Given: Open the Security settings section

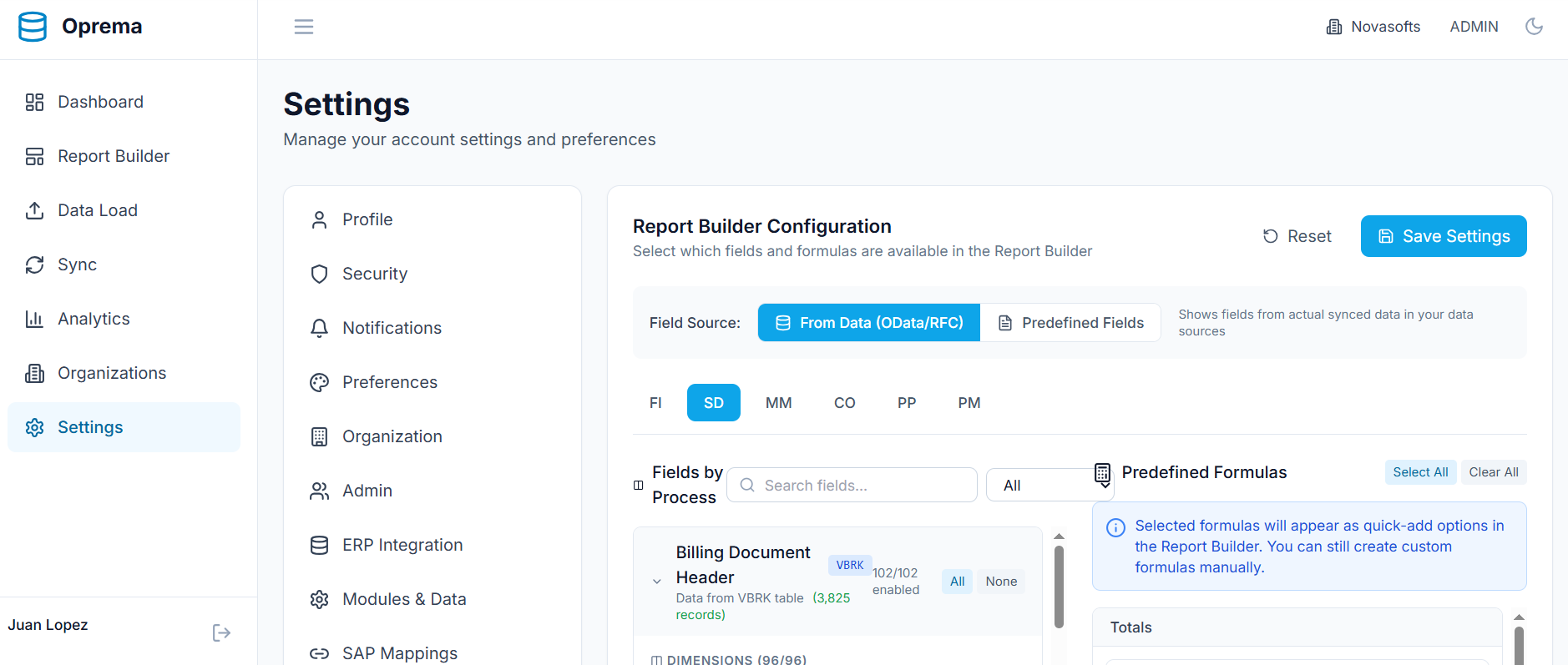Looking at the screenshot, I should coord(432,274).
